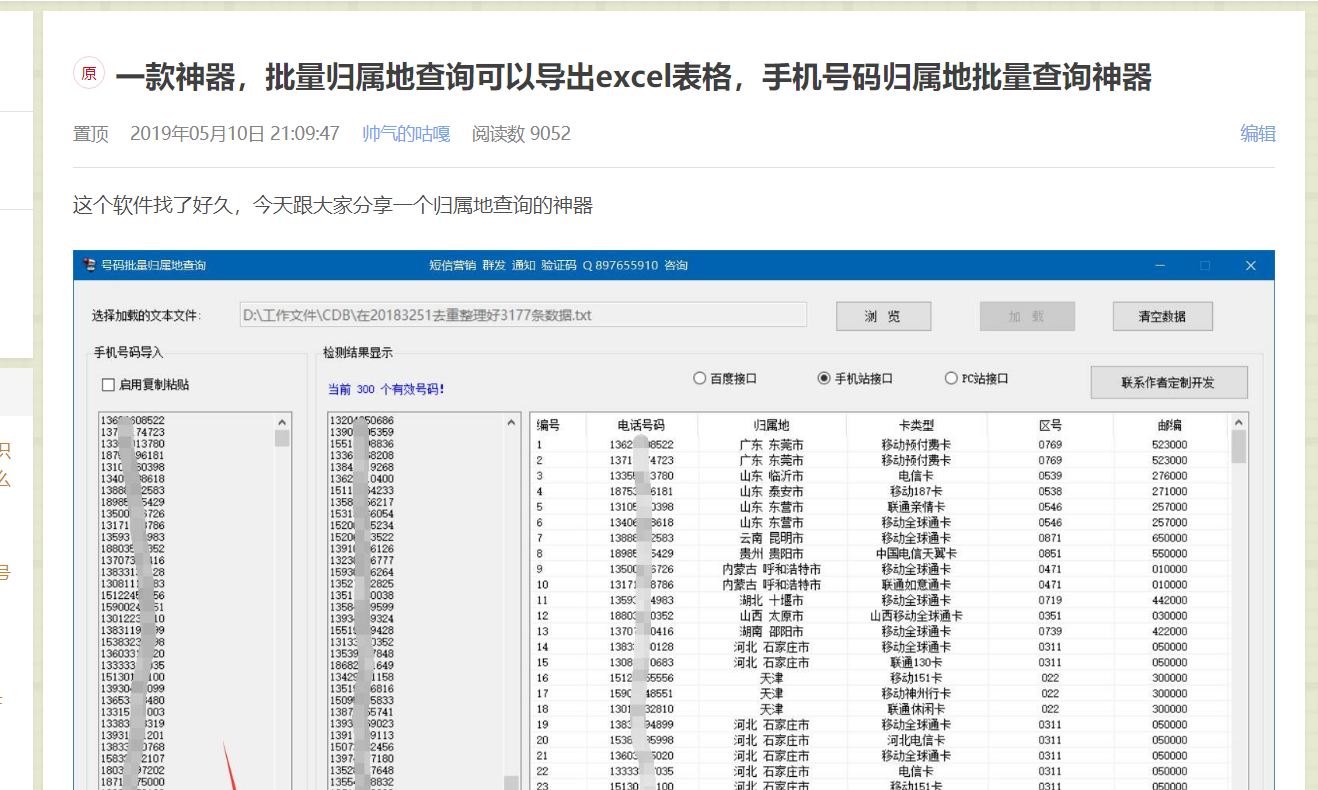Click 联通如意通卡 cell
Screen dimensions: 1318x790
coord(916,585)
